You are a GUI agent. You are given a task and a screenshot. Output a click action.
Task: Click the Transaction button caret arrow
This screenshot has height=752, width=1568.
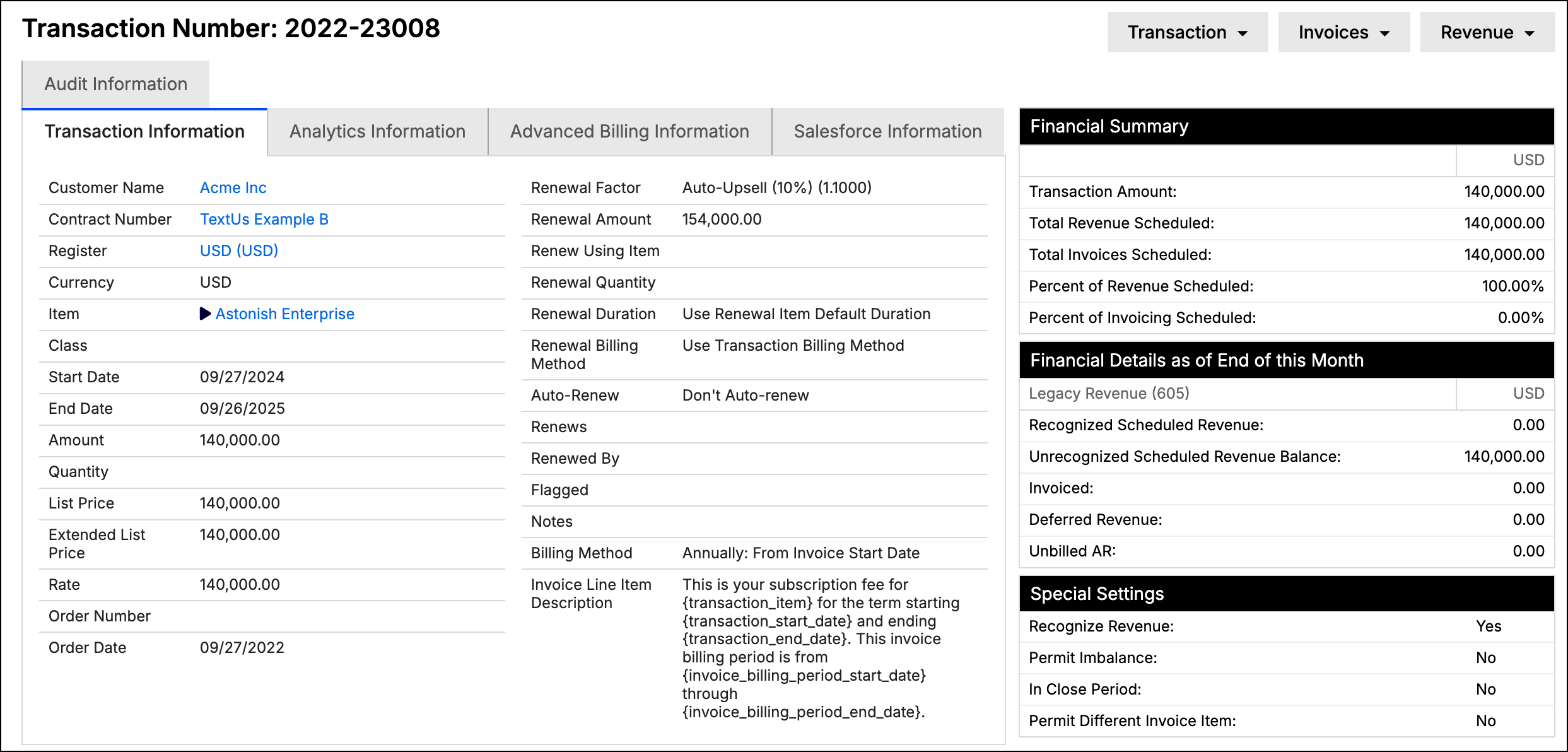coord(1243,33)
